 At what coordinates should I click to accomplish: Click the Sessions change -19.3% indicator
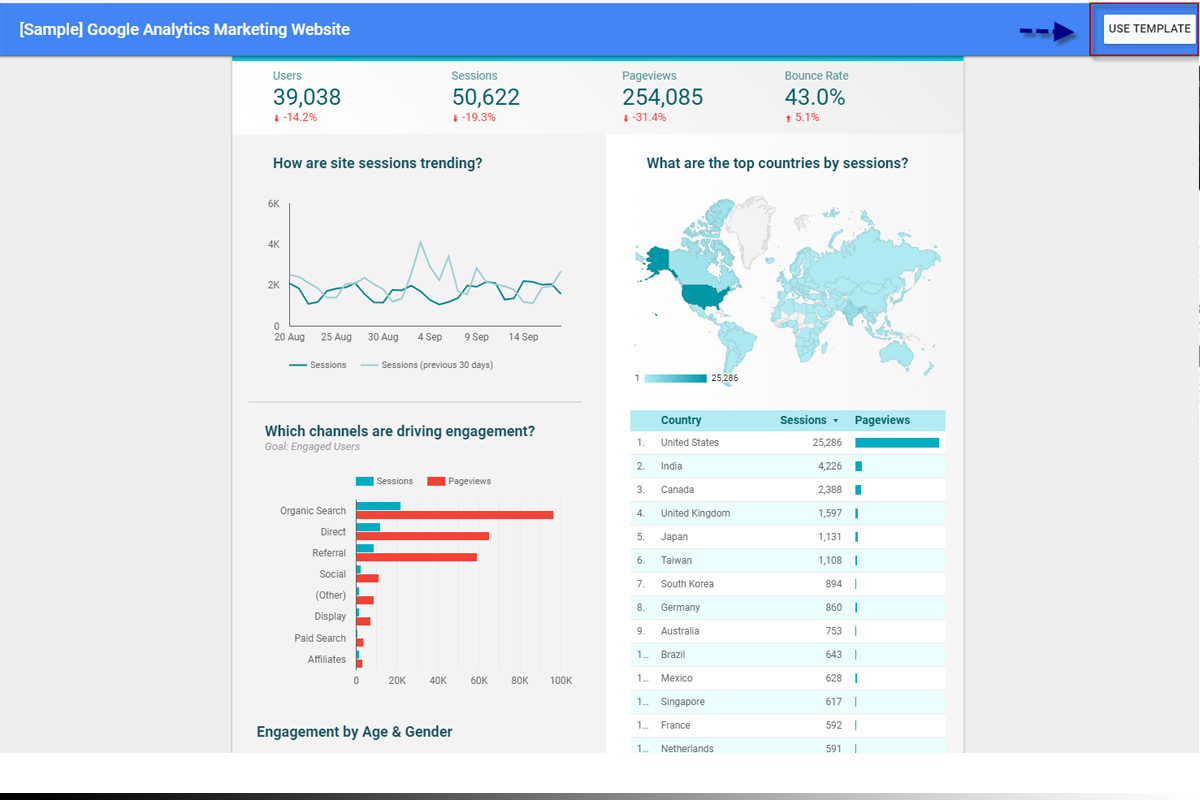point(474,117)
